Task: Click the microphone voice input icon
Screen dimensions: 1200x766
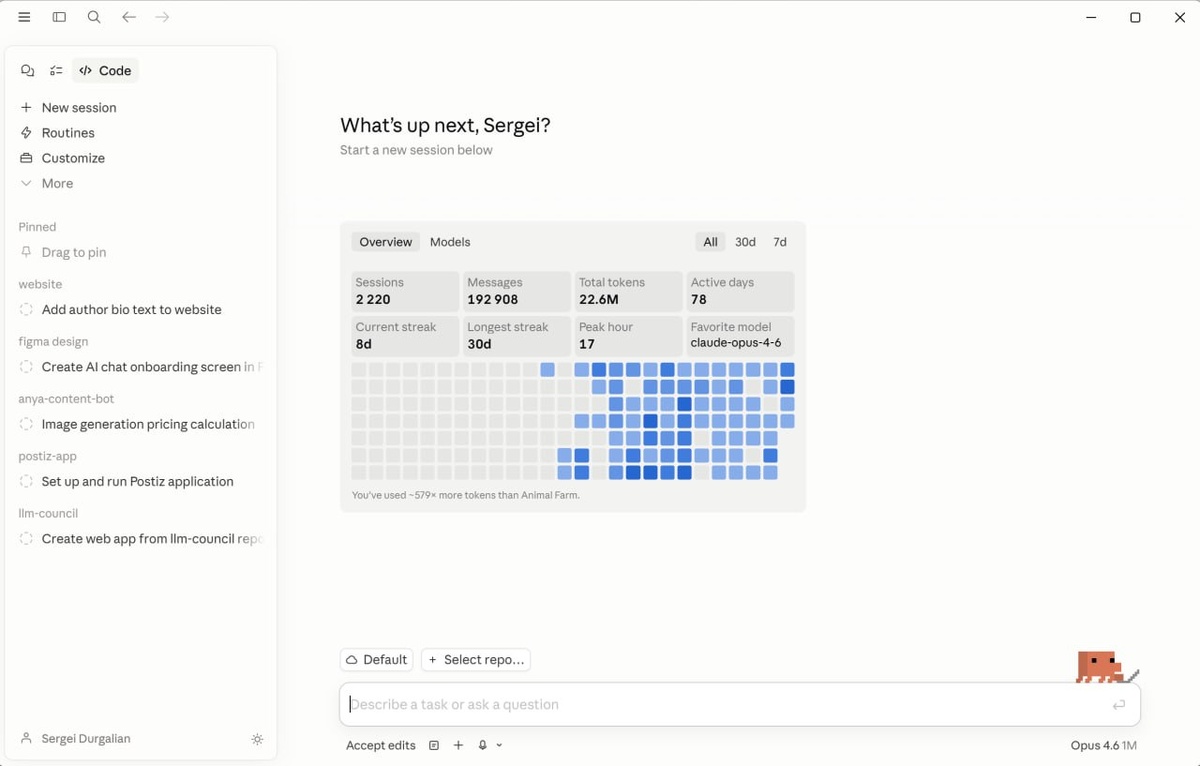Action: pos(483,745)
